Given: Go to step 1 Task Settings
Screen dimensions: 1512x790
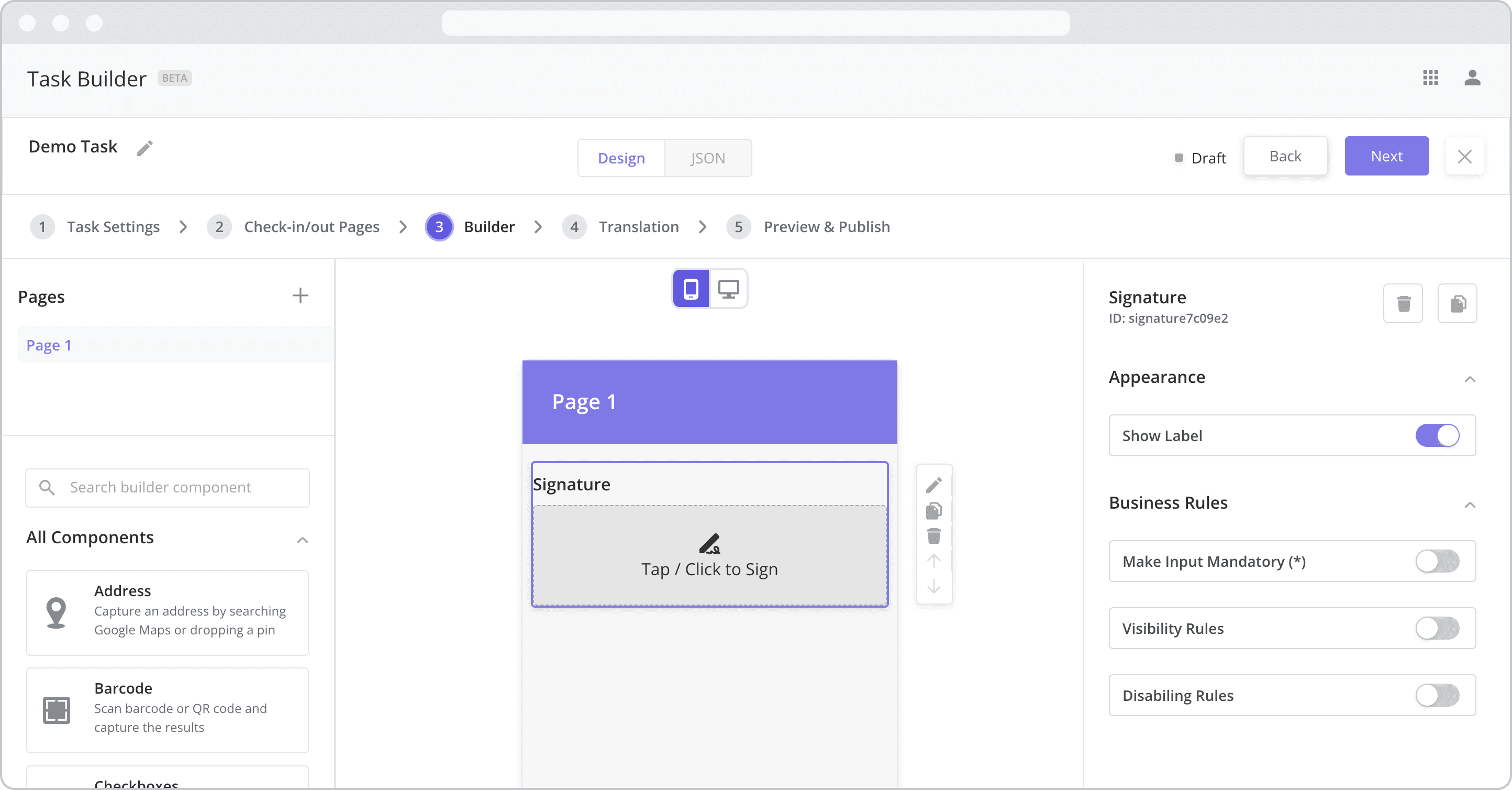Looking at the screenshot, I should click(x=94, y=227).
